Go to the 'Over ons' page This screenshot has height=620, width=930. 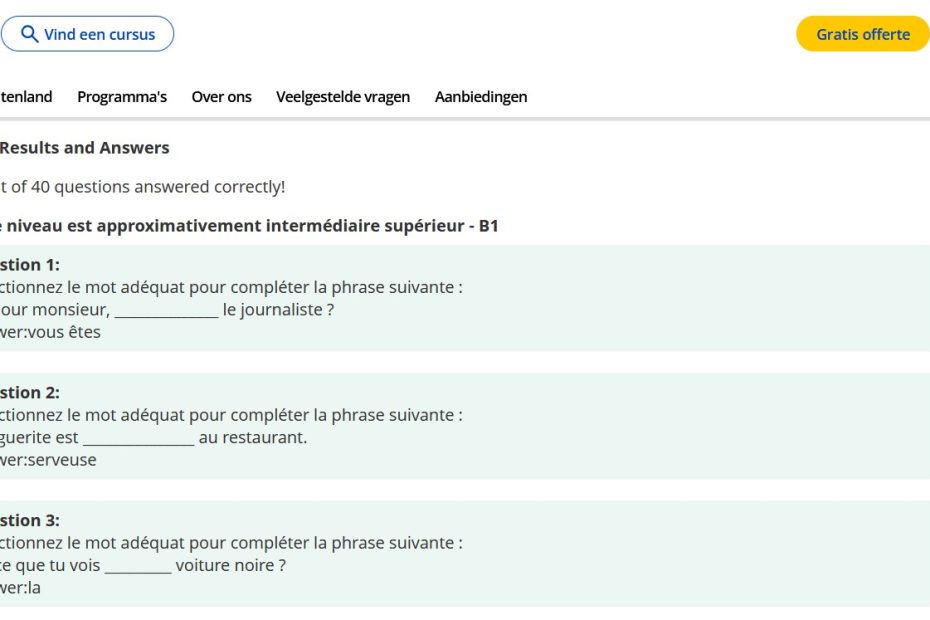tap(221, 97)
